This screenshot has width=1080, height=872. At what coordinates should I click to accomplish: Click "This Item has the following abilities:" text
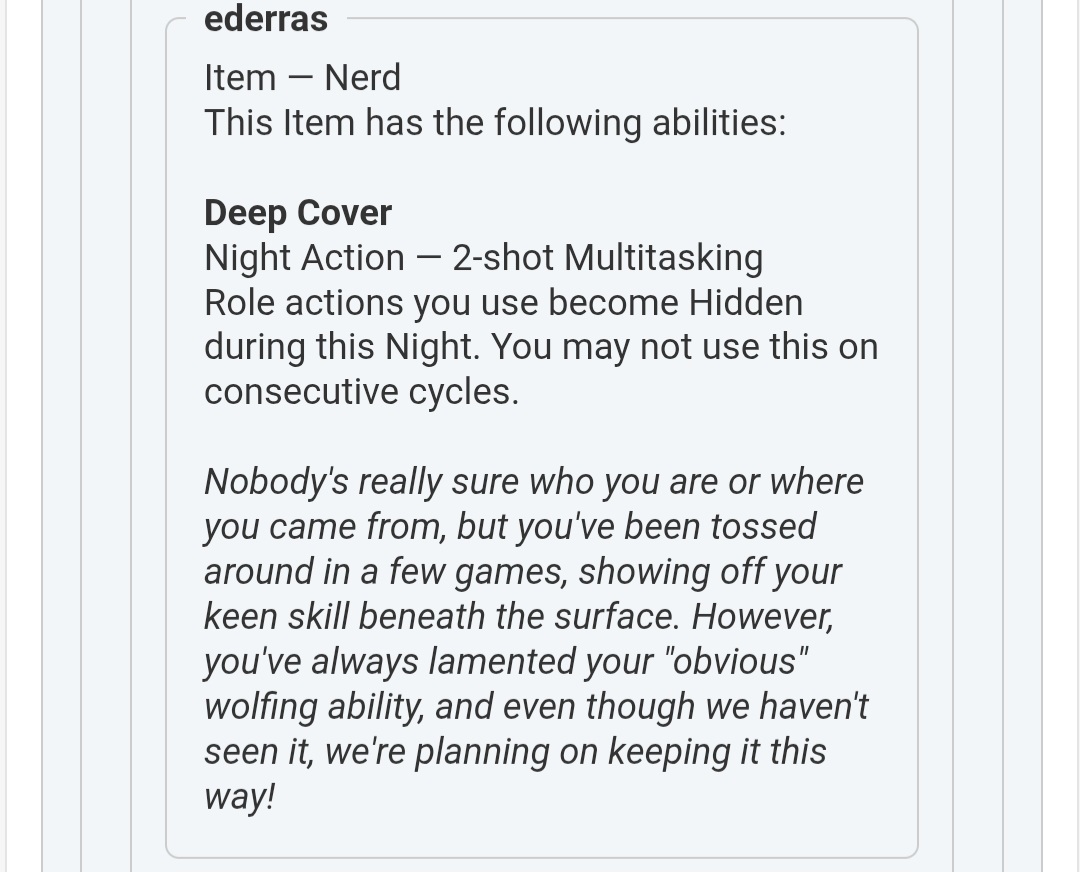(495, 123)
